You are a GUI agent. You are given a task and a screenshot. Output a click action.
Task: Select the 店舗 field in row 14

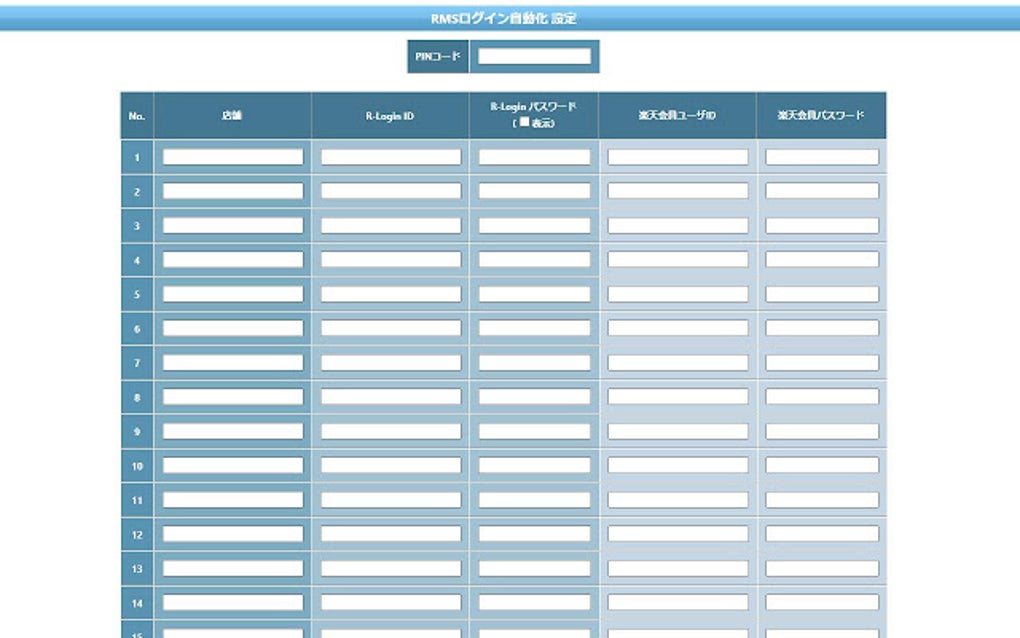(x=233, y=603)
